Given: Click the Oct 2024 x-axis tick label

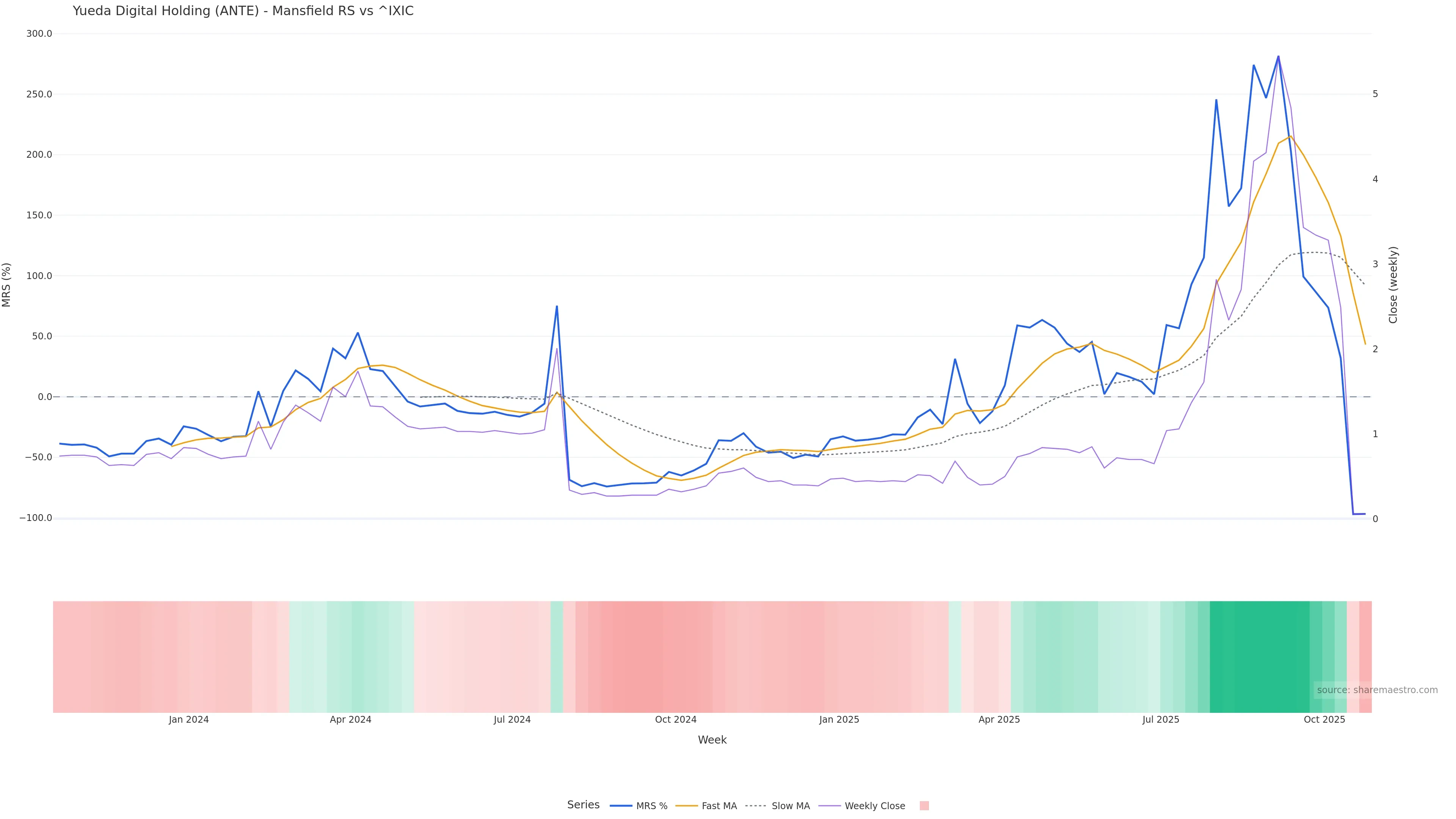Looking at the screenshot, I should pyautogui.click(x=675, y=720).
